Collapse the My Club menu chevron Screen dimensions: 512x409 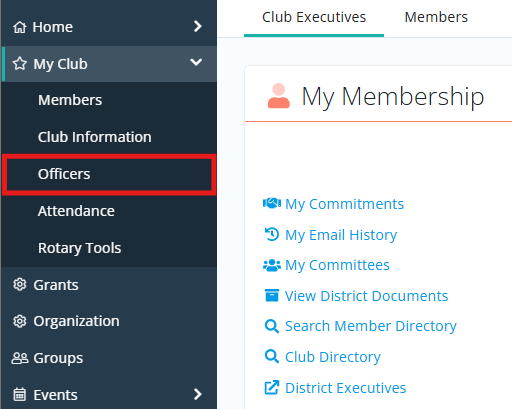point(196,62)
